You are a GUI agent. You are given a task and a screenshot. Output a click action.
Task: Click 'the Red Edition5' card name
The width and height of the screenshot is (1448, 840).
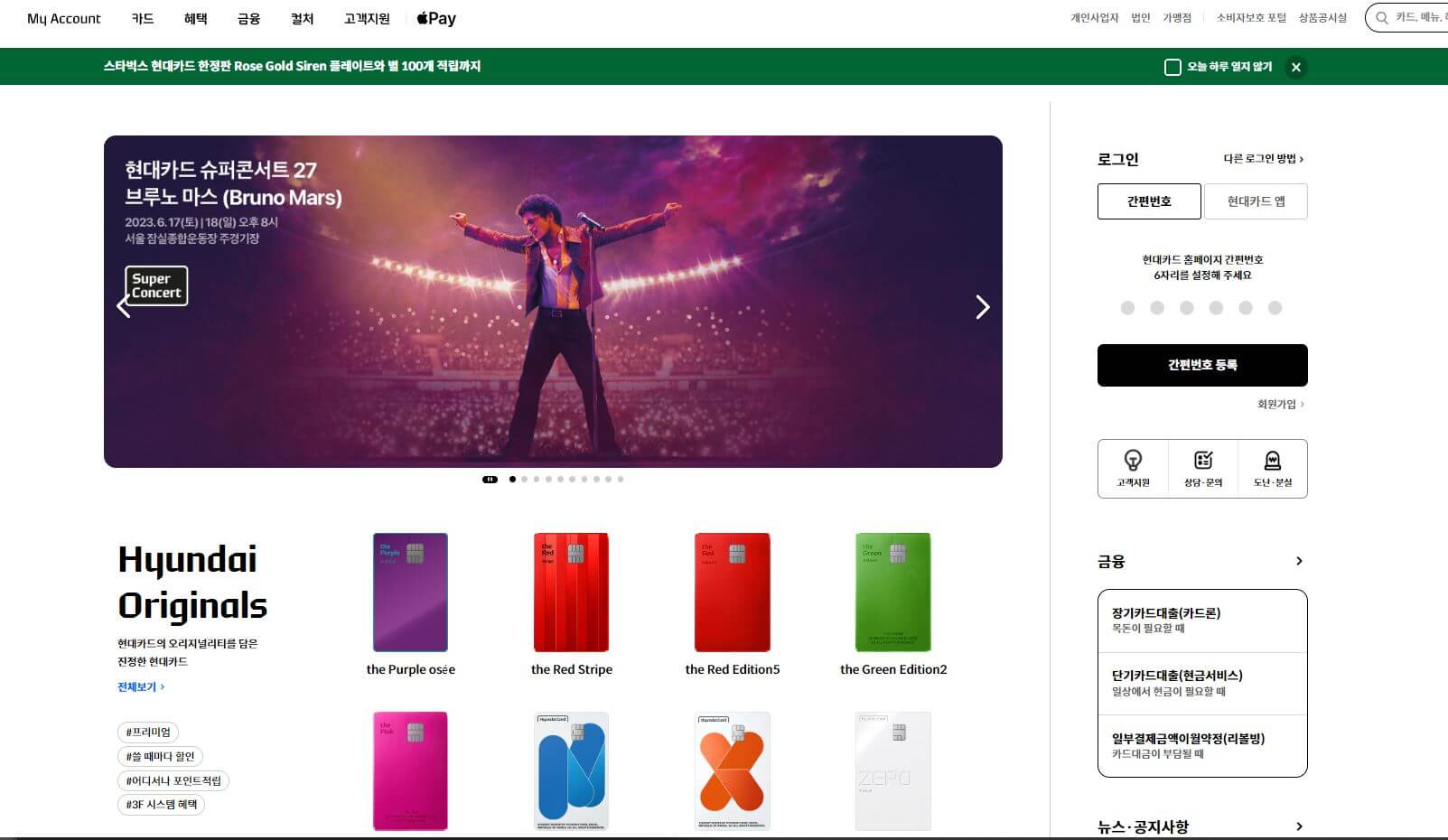pyautogui.click(x=733, y=669)
